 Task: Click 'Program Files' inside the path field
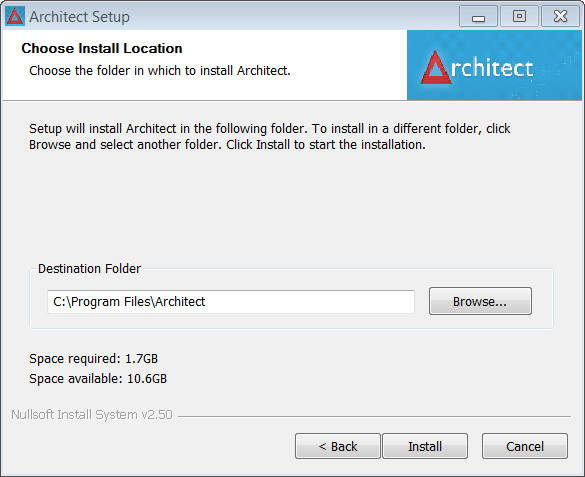(111, 302)
